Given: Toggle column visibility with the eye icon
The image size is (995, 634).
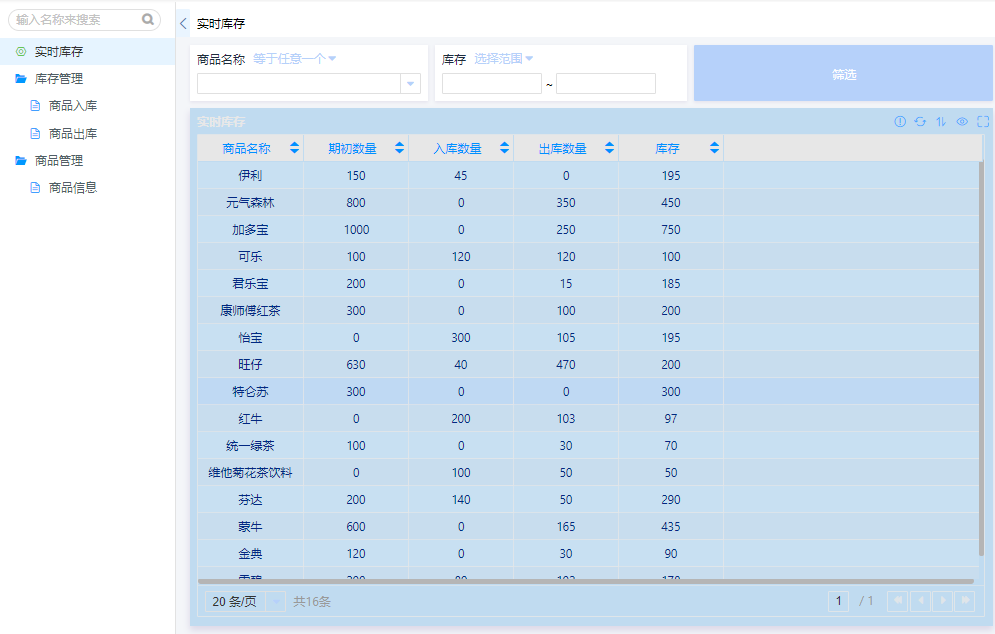Looking at the screenshot, I should 962,122.
